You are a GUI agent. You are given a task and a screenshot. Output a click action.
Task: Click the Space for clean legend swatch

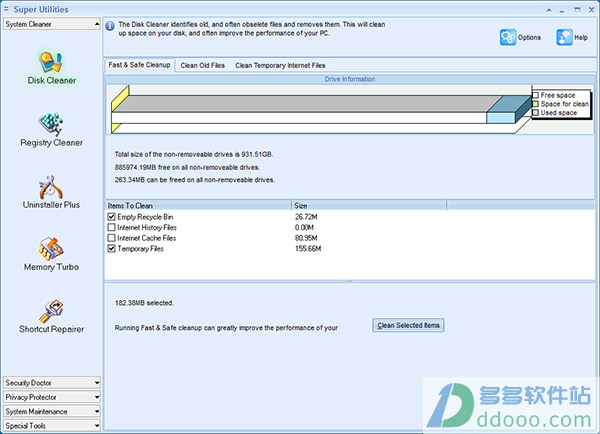point(536,104)
